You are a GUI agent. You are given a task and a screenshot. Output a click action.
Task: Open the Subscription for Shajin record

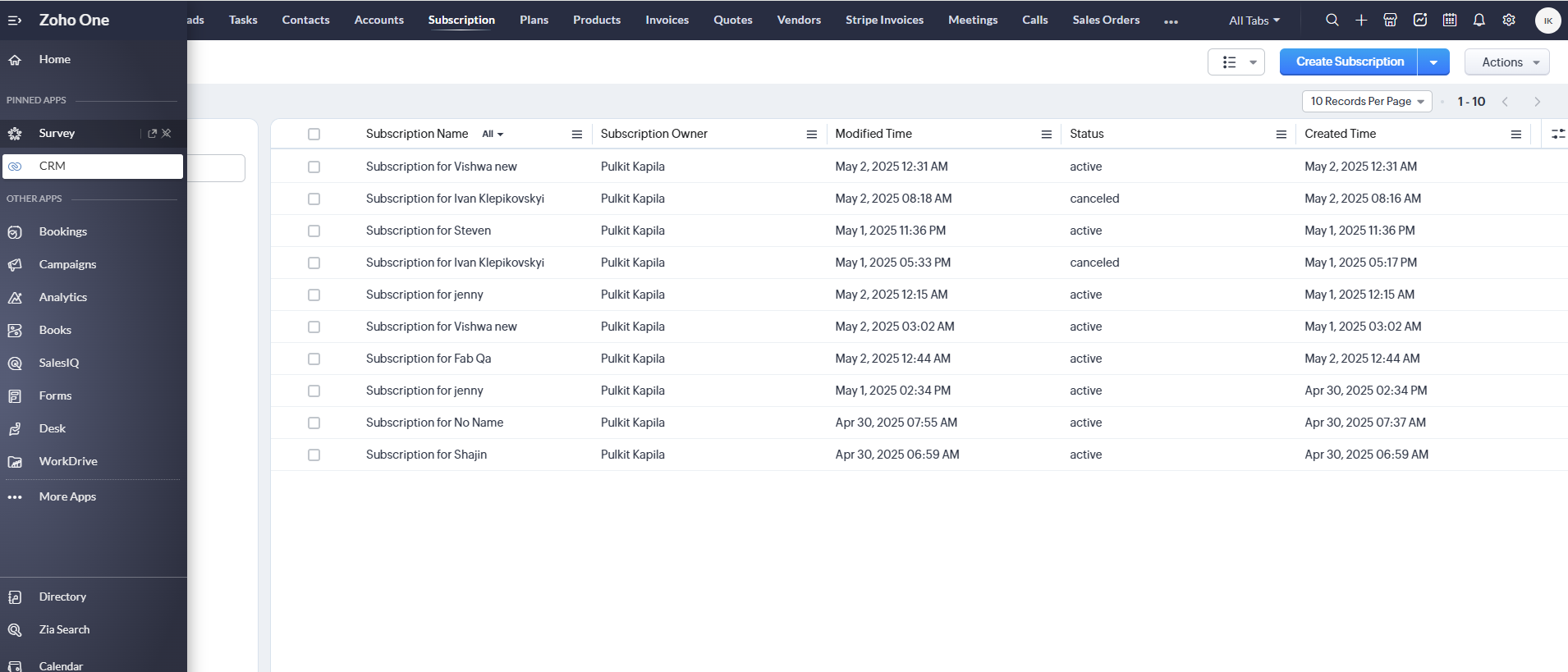426,455
